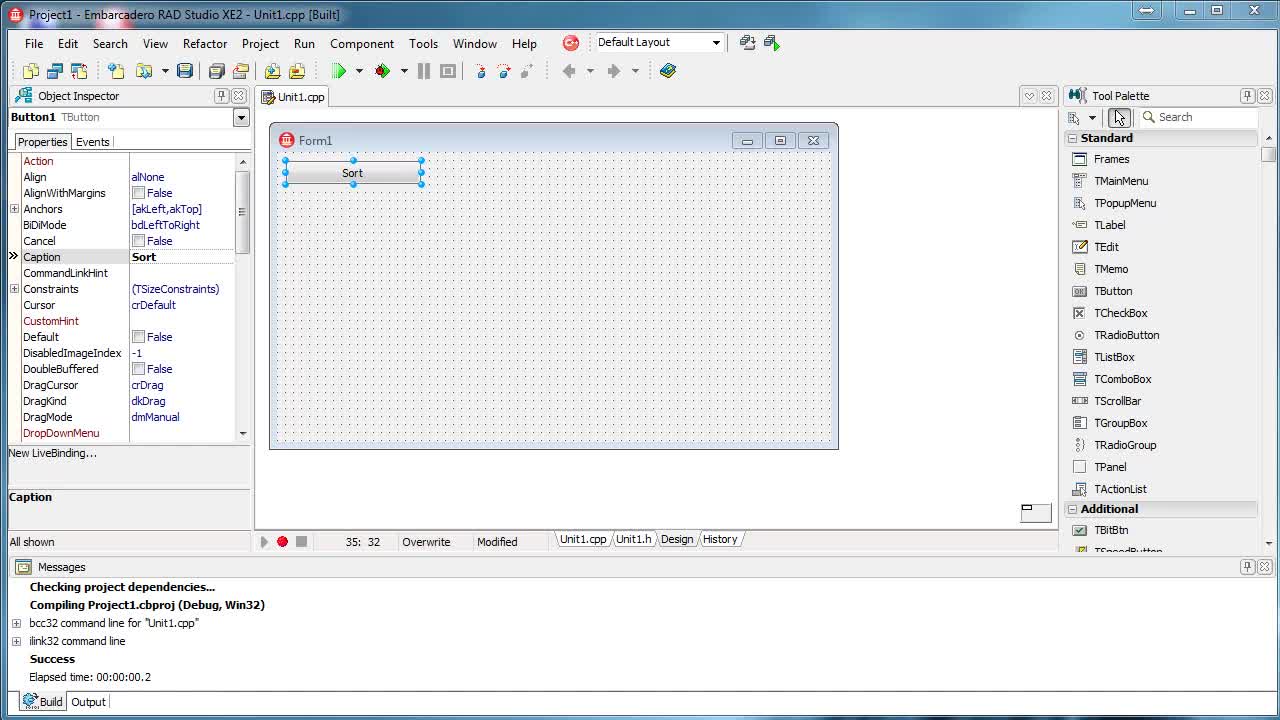Expand the Anchors property
1280x720 pixels.
point(15,209)
